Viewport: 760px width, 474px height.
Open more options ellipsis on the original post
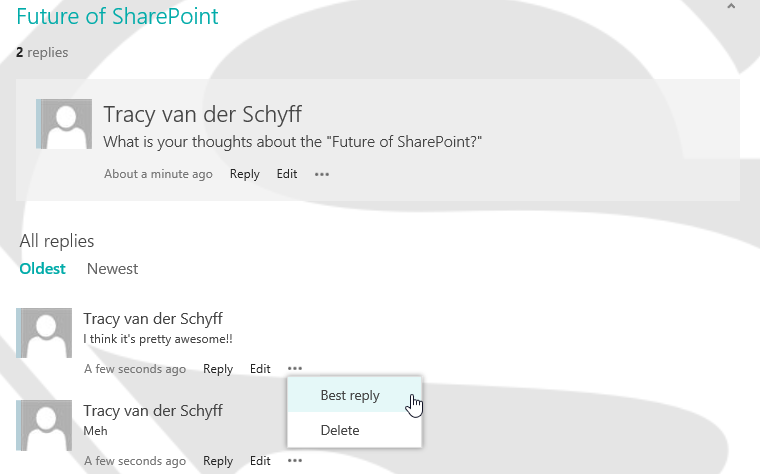pos(322,174)
